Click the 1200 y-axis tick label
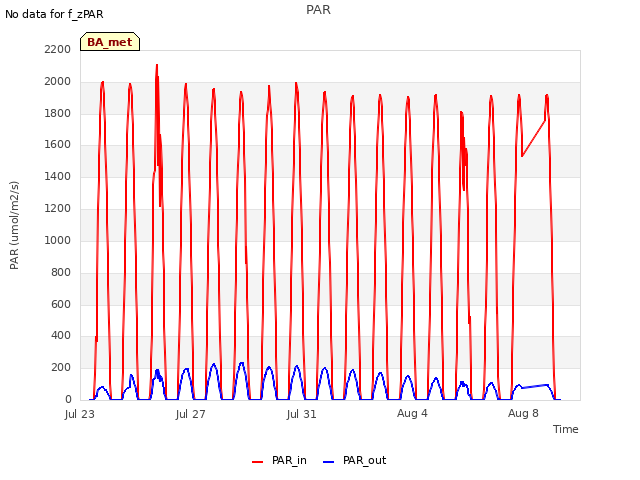The image size is (640, 480). (58, 209)
